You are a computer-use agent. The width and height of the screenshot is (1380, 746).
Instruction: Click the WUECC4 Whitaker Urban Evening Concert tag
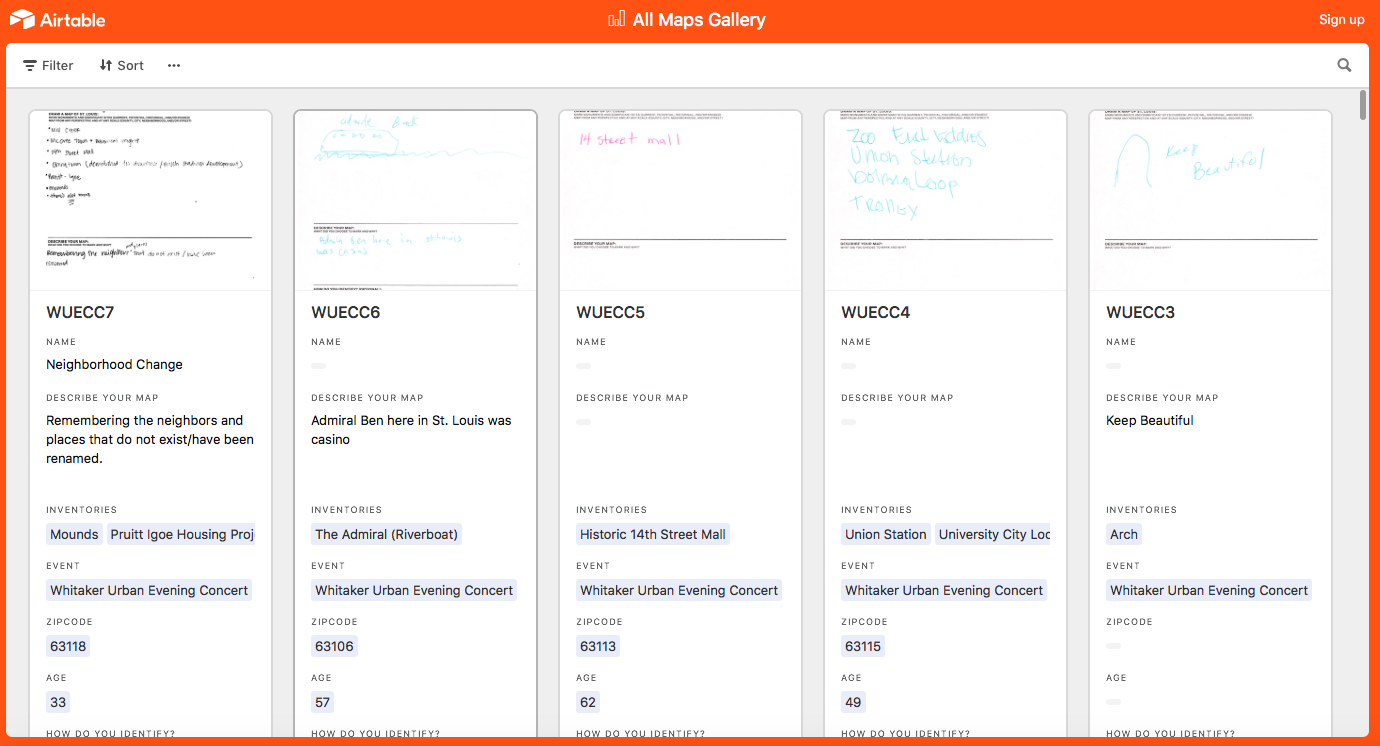(944, 590)
